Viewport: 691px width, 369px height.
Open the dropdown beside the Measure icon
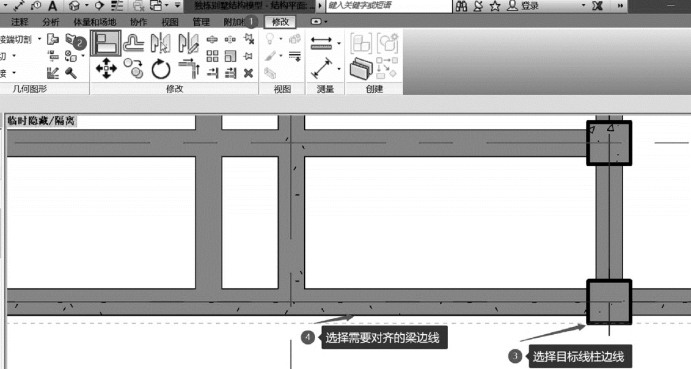pos(339,43)
